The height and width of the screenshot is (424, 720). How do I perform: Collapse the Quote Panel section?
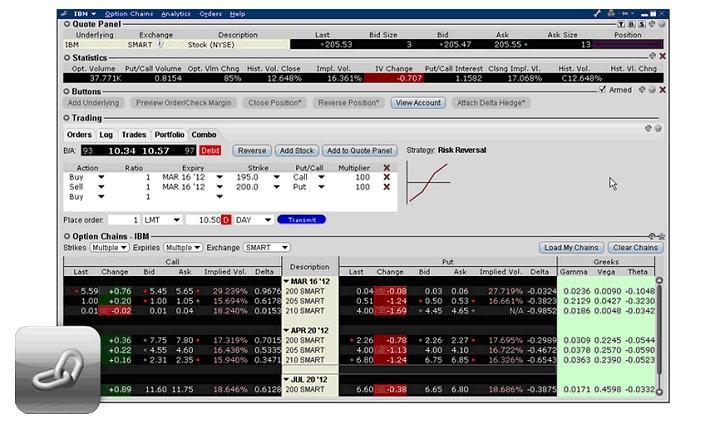click(67, 24)
